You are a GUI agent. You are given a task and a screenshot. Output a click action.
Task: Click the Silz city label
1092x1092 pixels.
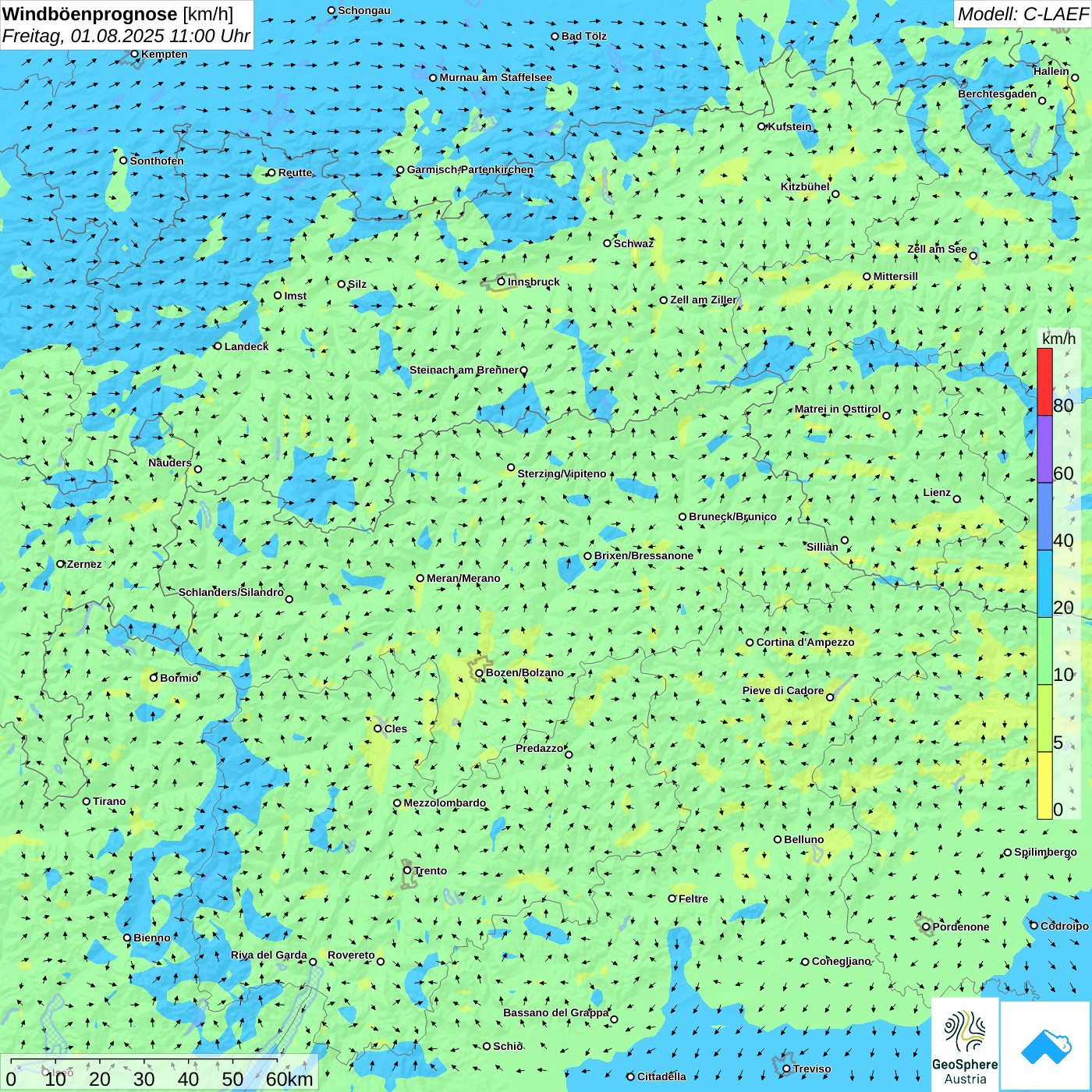357,284
